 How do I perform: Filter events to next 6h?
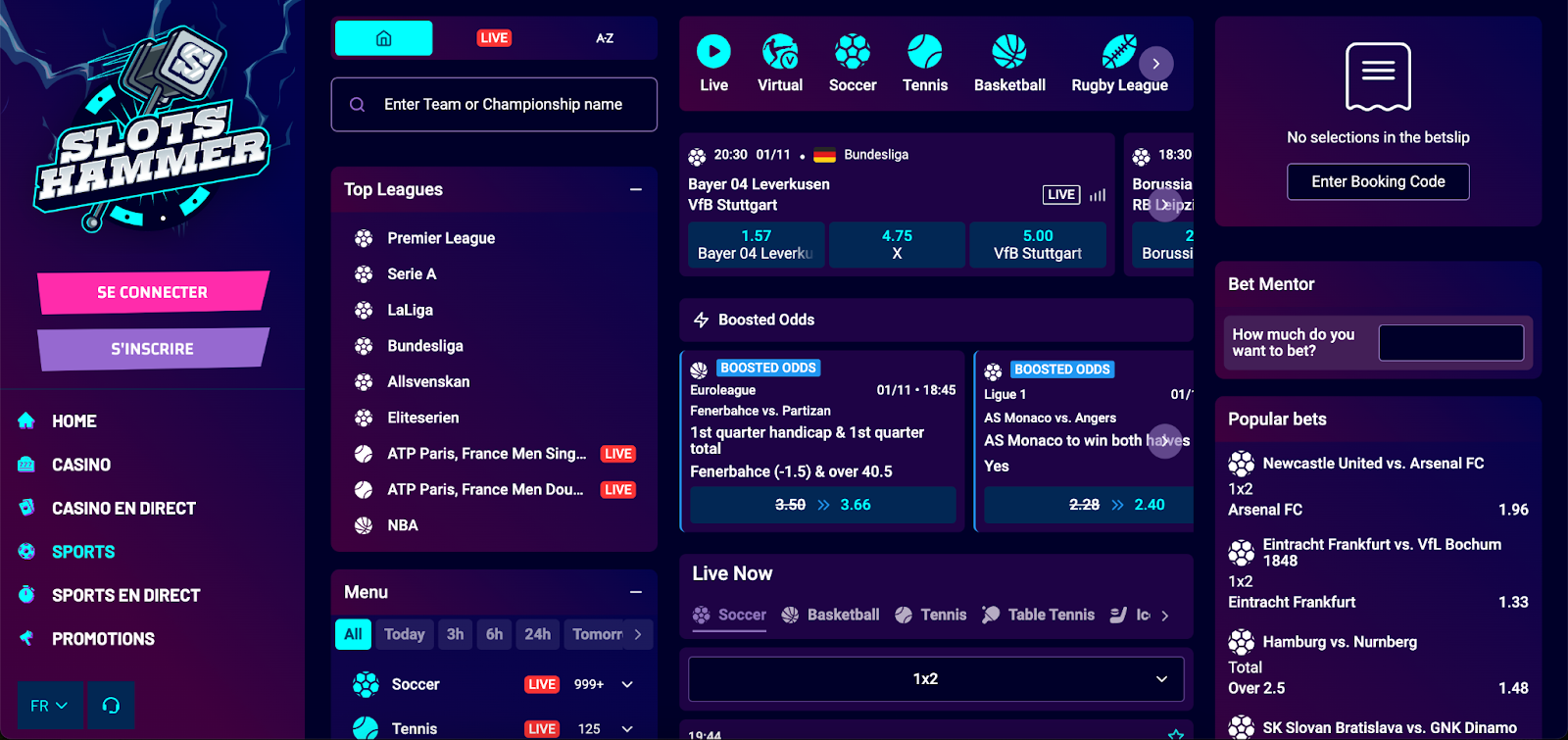[494, 634]
